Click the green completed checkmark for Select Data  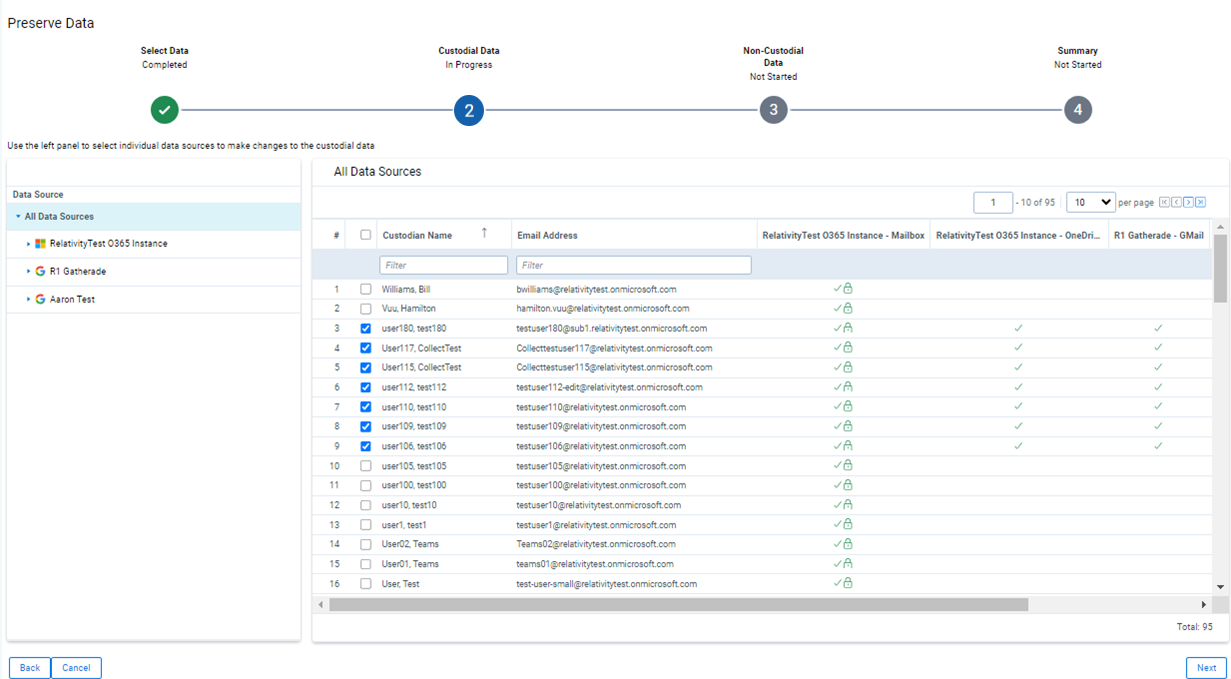point(165,110)
